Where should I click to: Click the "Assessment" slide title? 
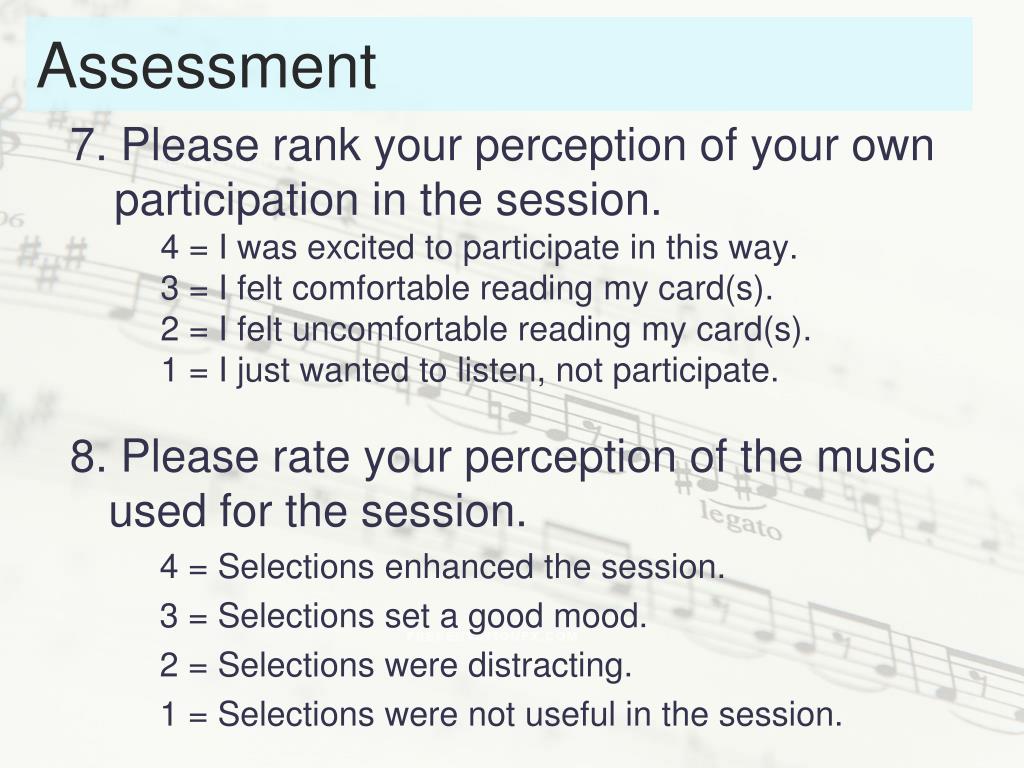(206, 66)
